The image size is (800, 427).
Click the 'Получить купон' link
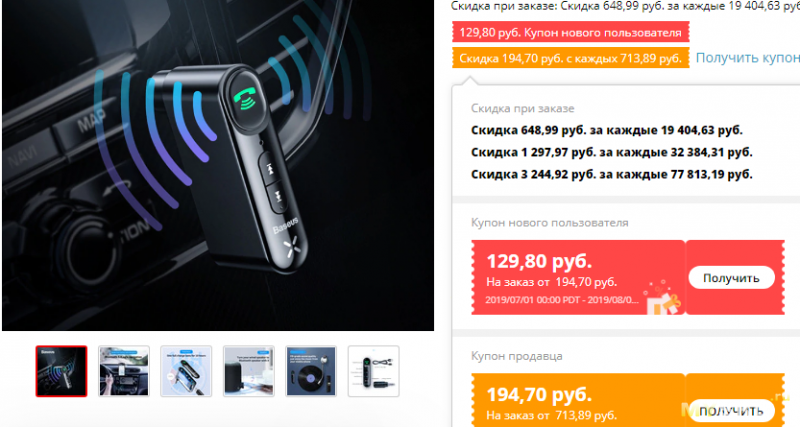747,58
